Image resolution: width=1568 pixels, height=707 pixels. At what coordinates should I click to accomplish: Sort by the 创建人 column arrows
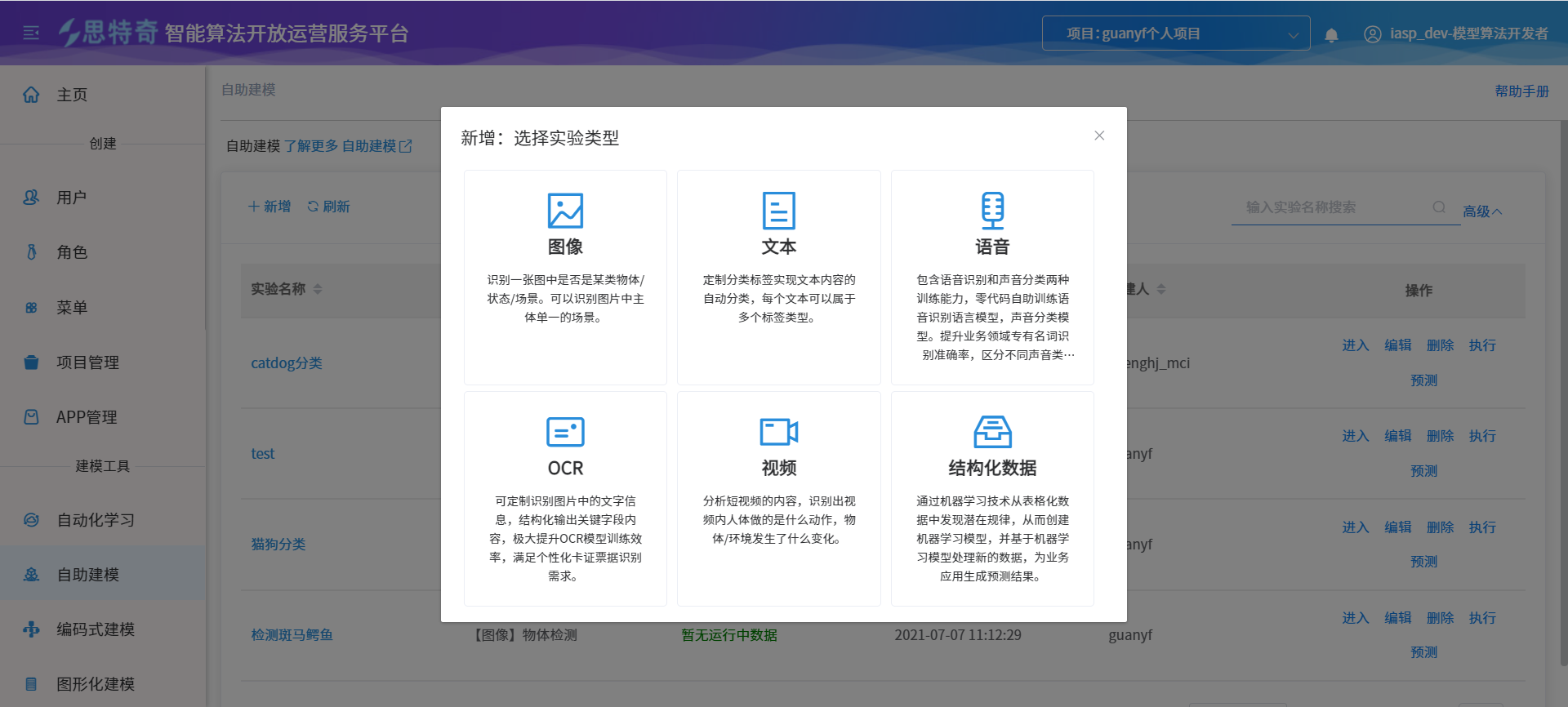(x=1161, y=289)
